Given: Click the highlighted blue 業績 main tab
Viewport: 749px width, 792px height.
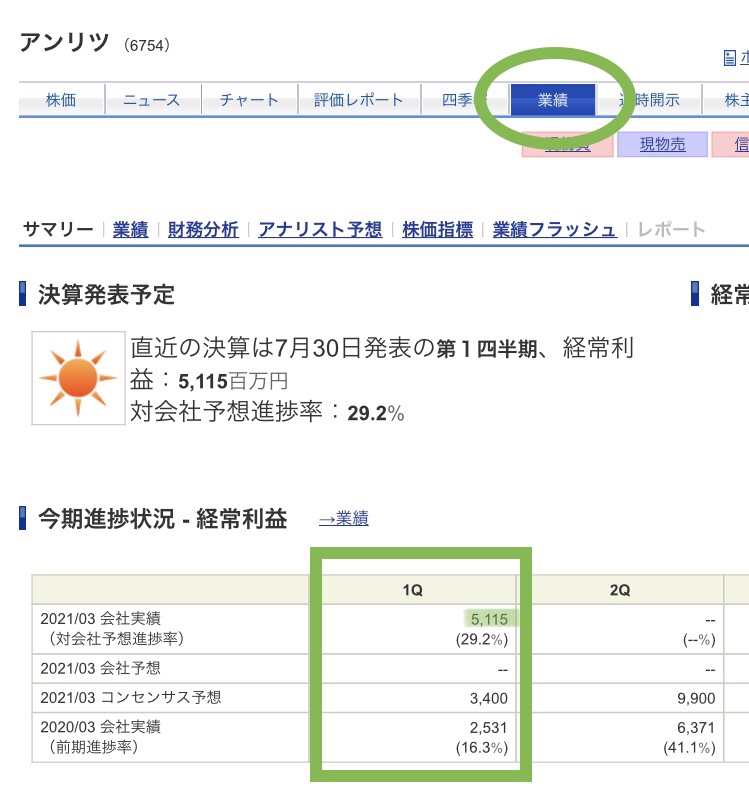Looking at the screenshot, I should 553,100.
